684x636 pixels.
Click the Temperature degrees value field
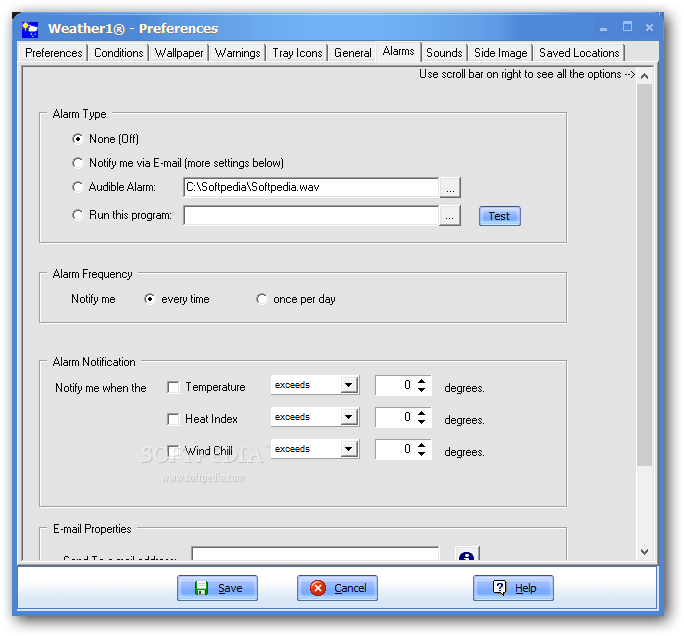(x=395, y=385)
